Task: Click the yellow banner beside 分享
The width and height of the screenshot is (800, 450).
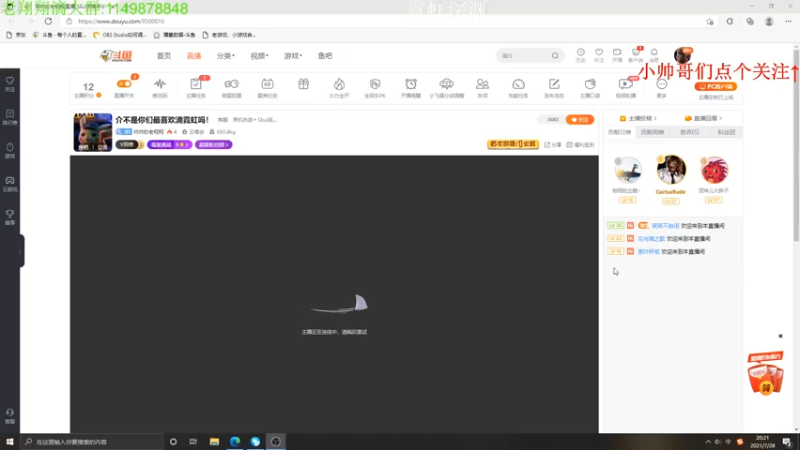Action: pyautogui.click(x=513, y=144)
